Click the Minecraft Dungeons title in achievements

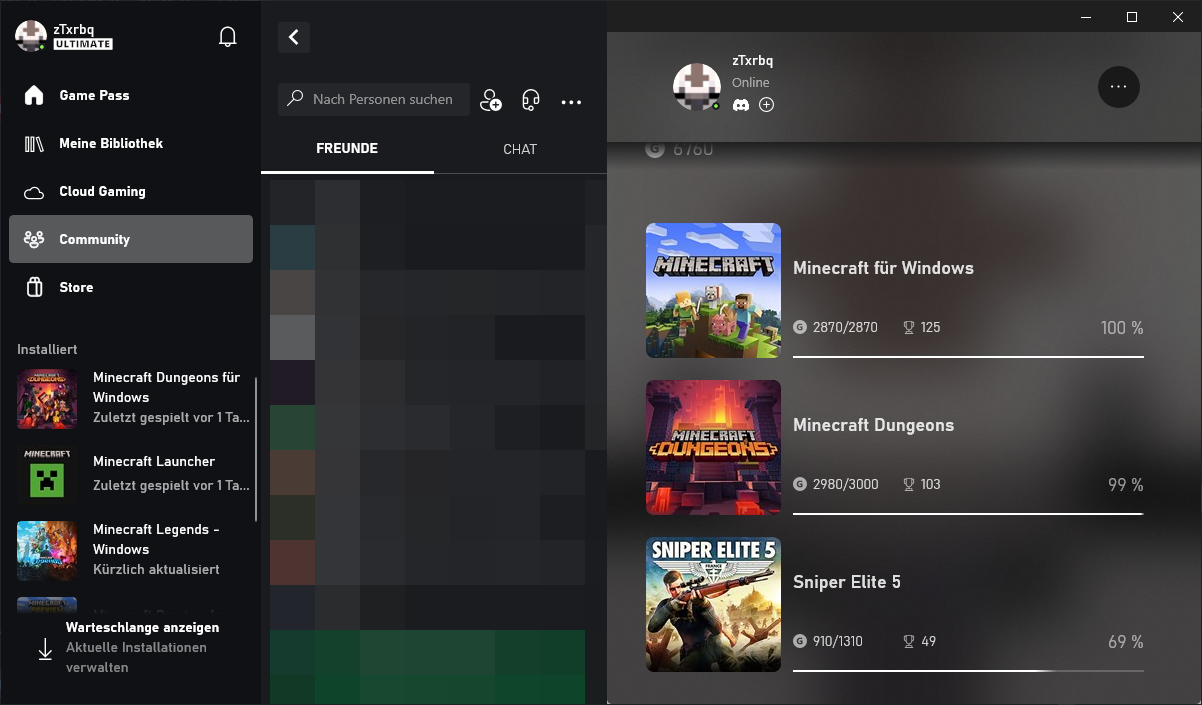(x=873, y=425)
